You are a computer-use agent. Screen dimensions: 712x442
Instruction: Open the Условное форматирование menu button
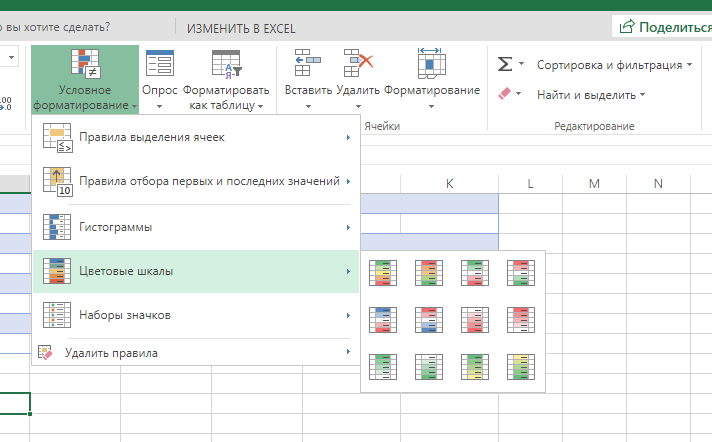[85, 79]
